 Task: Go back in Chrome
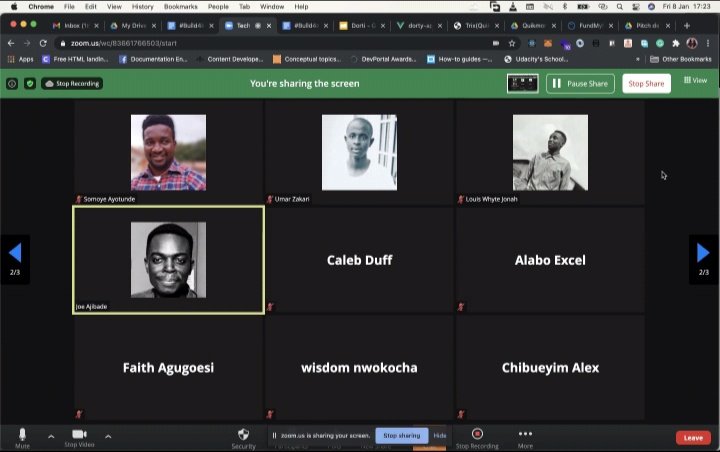[11, 43]
